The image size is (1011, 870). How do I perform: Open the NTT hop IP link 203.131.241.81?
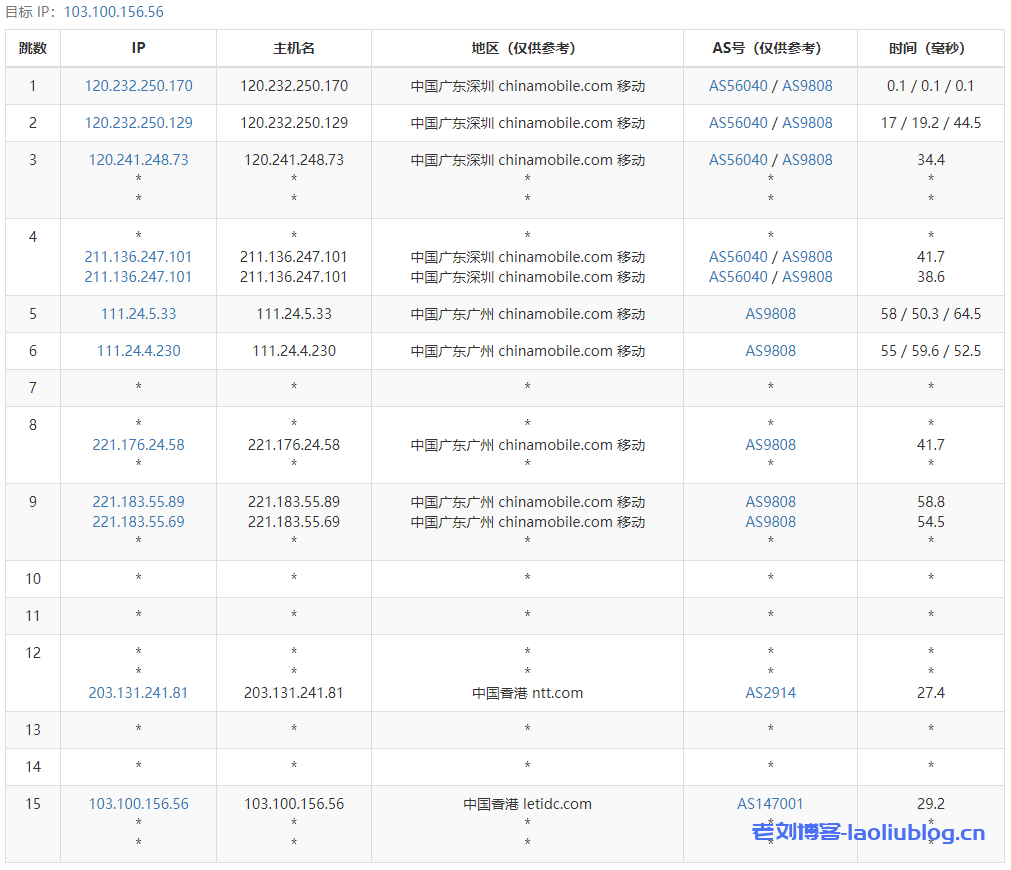click(x=138, y=693)
